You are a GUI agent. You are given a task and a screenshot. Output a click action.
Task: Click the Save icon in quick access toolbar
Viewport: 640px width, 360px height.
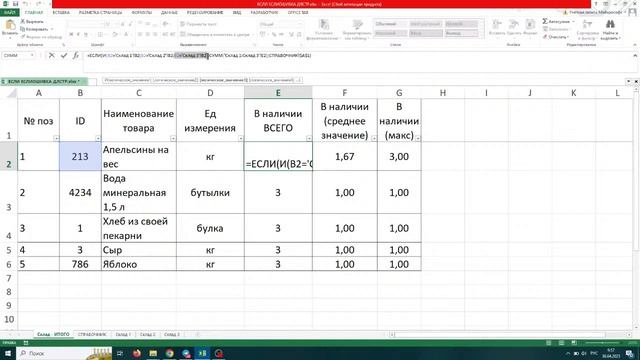[x=16, y=4]
